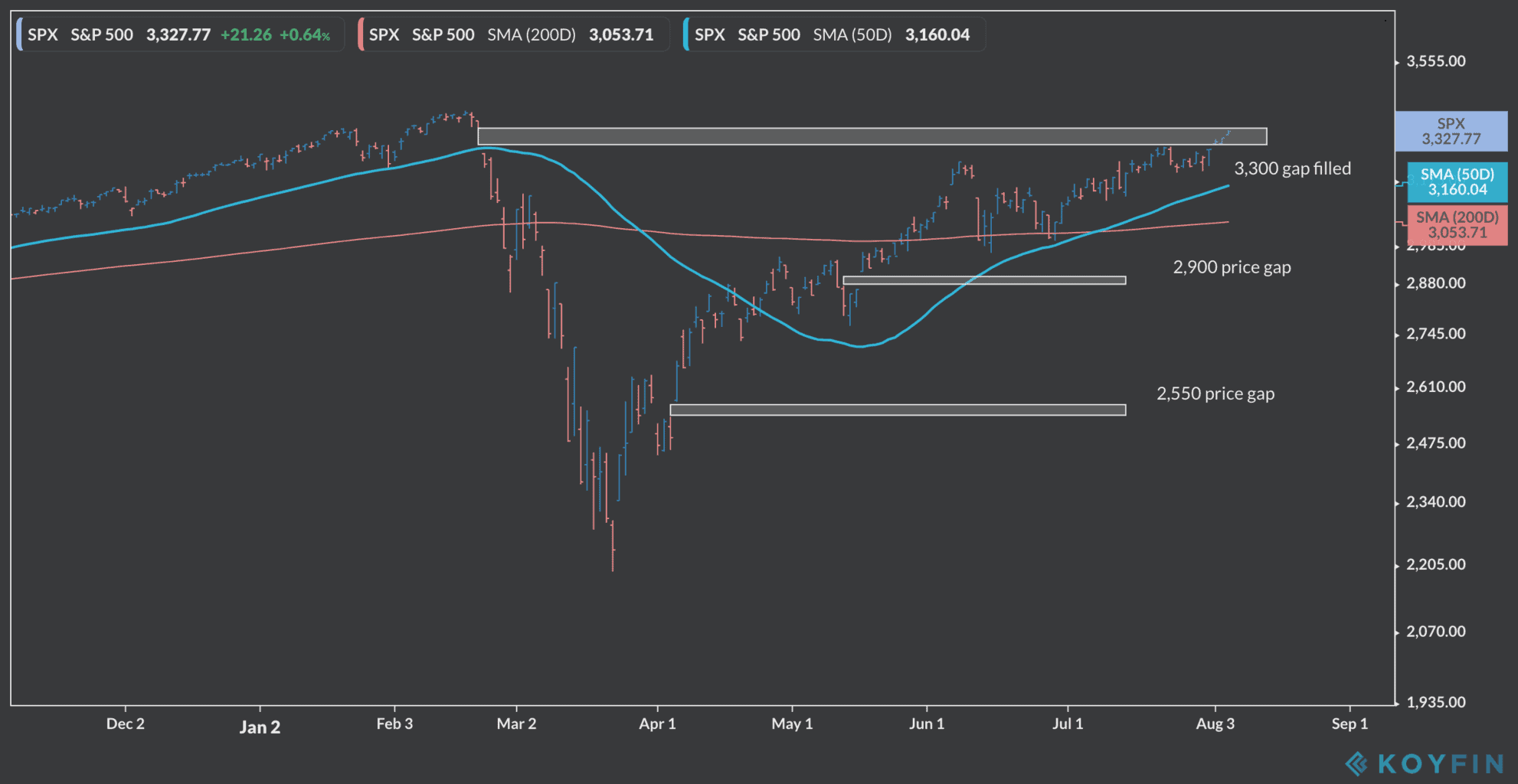Click the 2,880.00 price axis label
The image size is (1518, 784).
pyautogui.click(x=1436, y=283)
